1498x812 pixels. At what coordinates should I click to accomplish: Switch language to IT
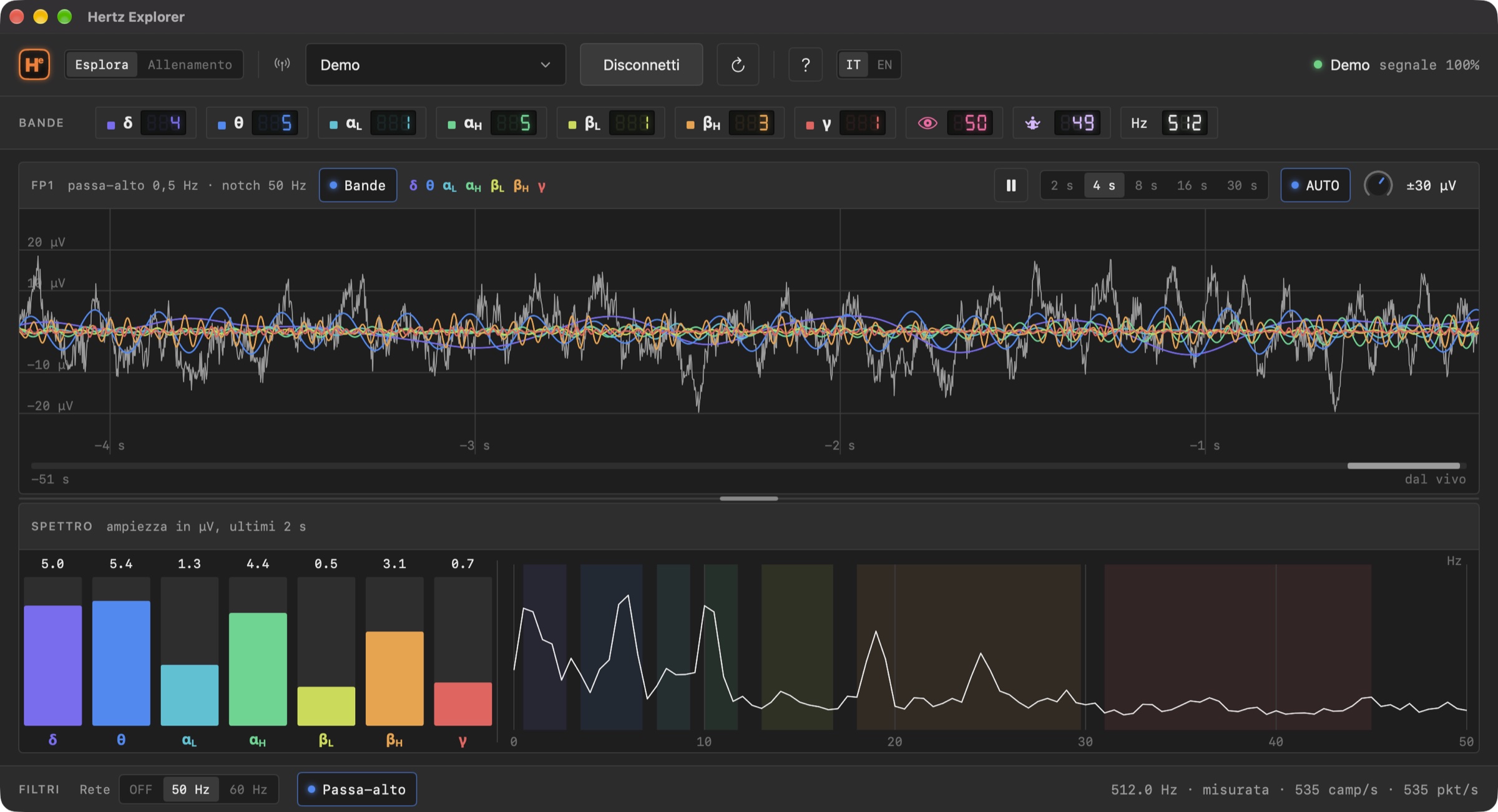pyautogui.click(x=853, y=64)
